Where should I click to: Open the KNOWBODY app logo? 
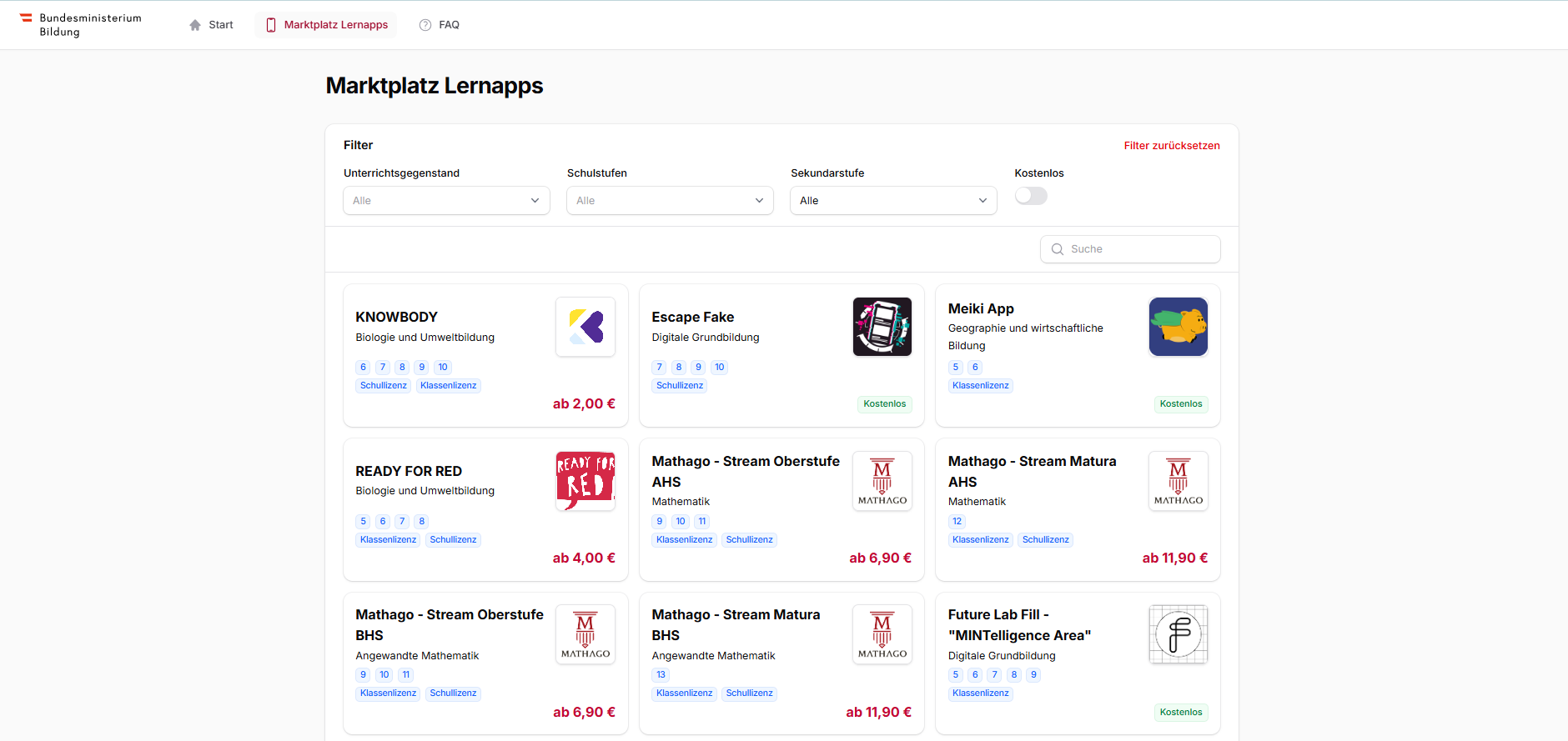[x=585, y=327]
